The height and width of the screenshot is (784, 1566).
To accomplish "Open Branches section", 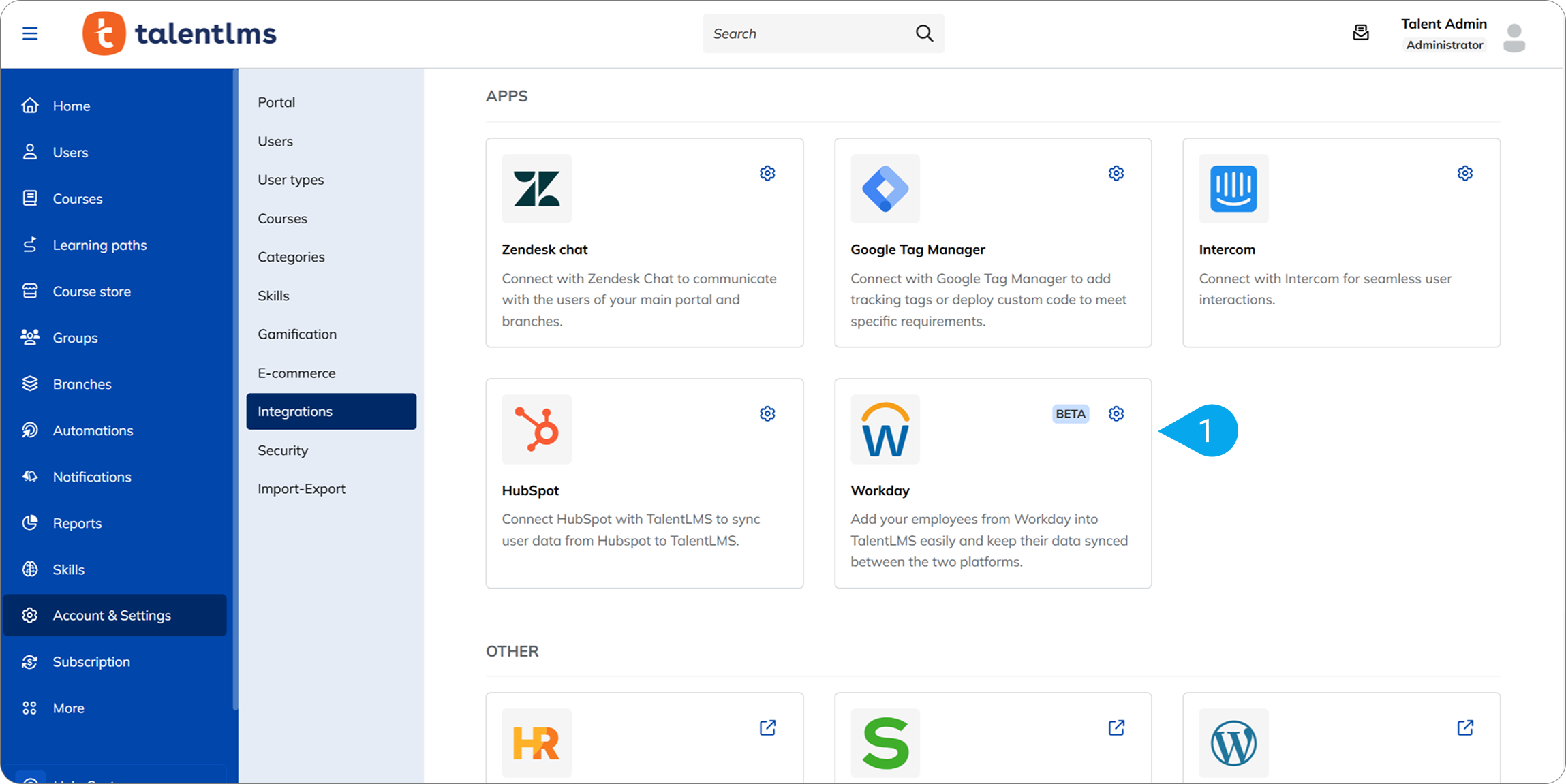I will 114,383.
